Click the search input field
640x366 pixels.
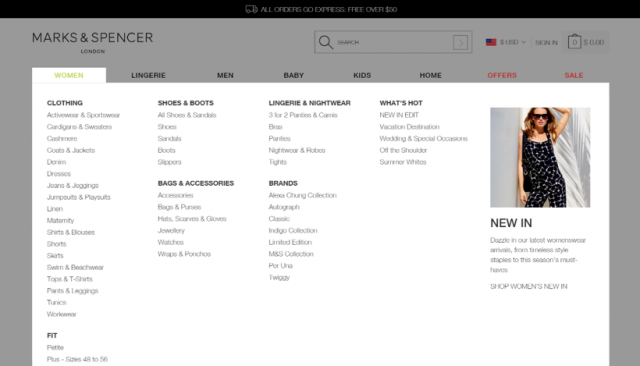click(x=393, y=42)
